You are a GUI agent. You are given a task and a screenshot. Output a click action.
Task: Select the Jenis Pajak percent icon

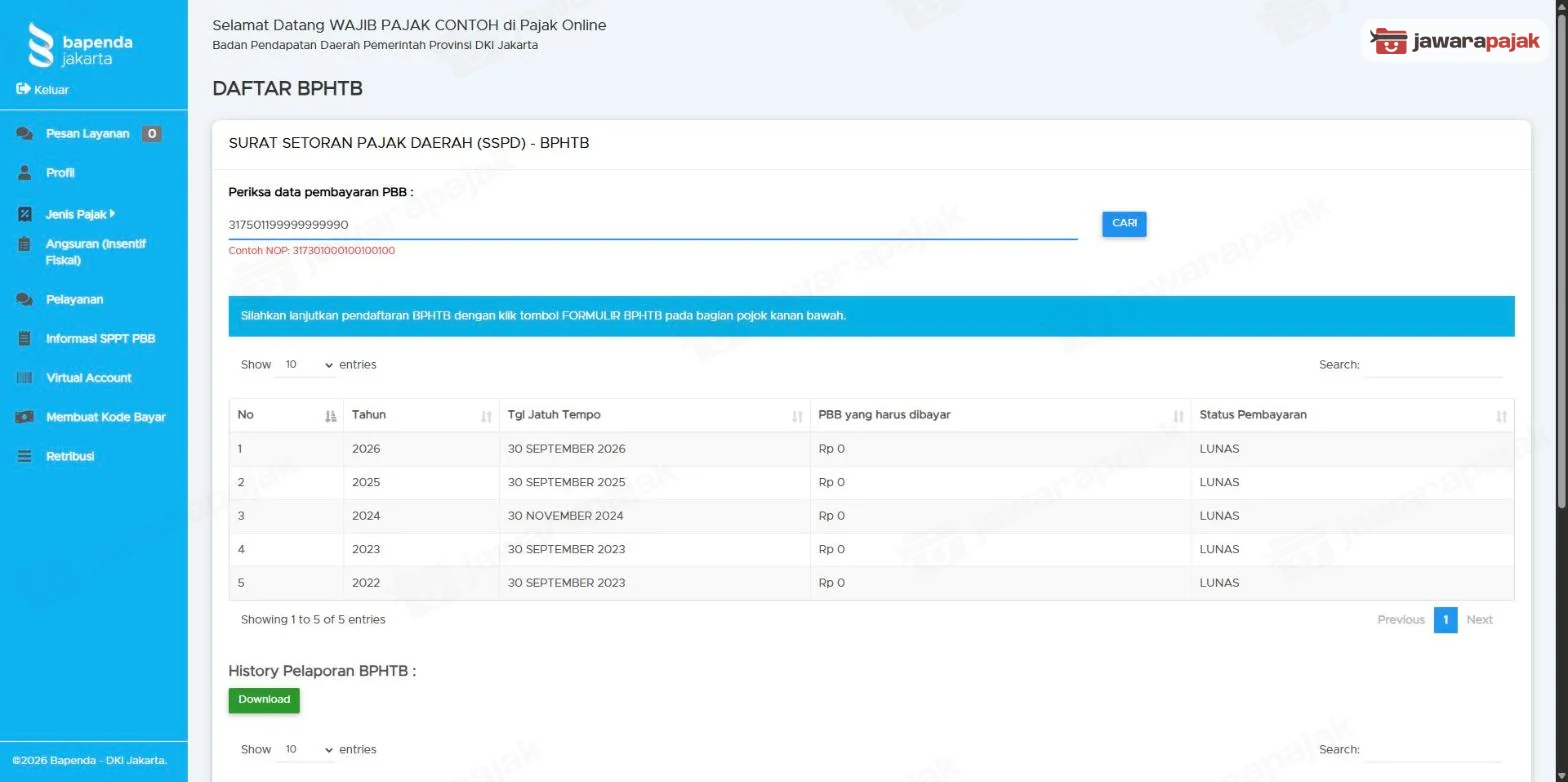pos(25,214)
